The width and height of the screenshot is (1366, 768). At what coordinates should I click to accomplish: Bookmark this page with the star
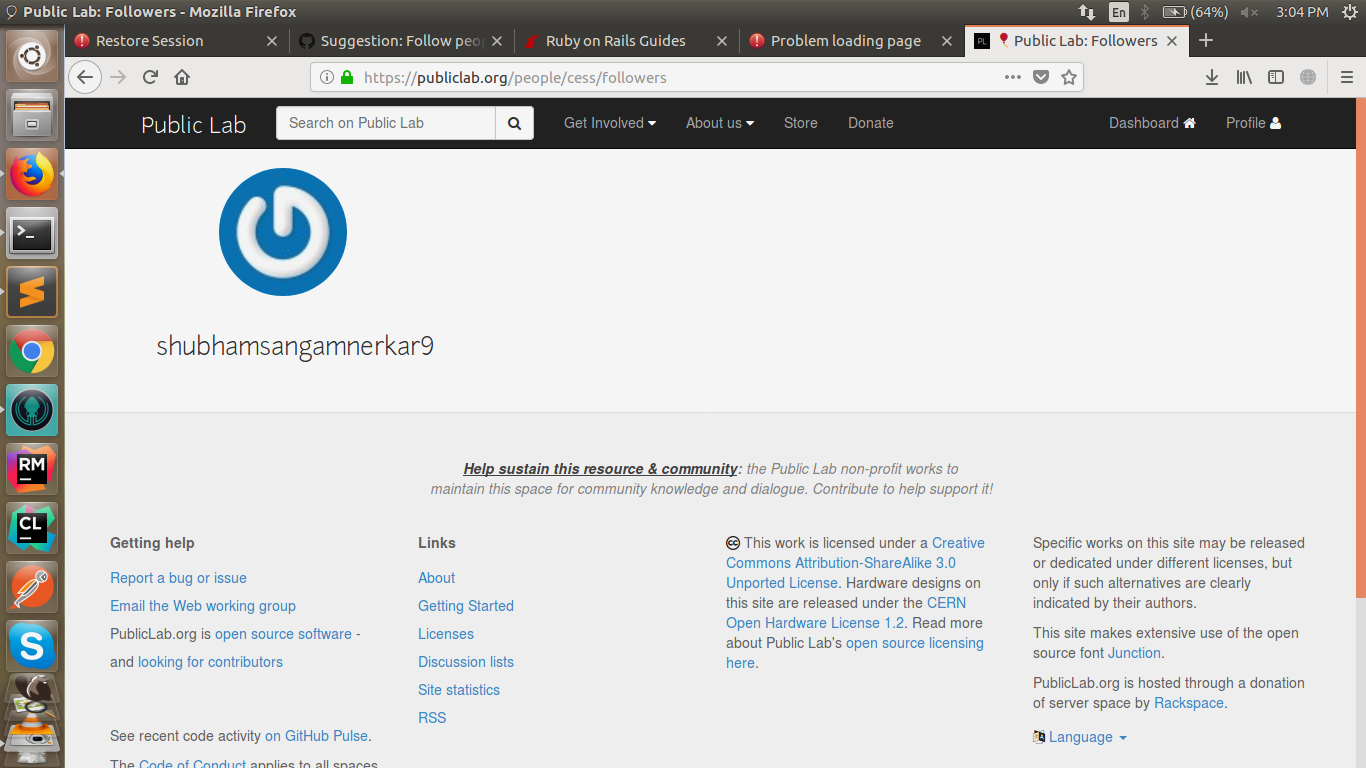(1069, 77)
